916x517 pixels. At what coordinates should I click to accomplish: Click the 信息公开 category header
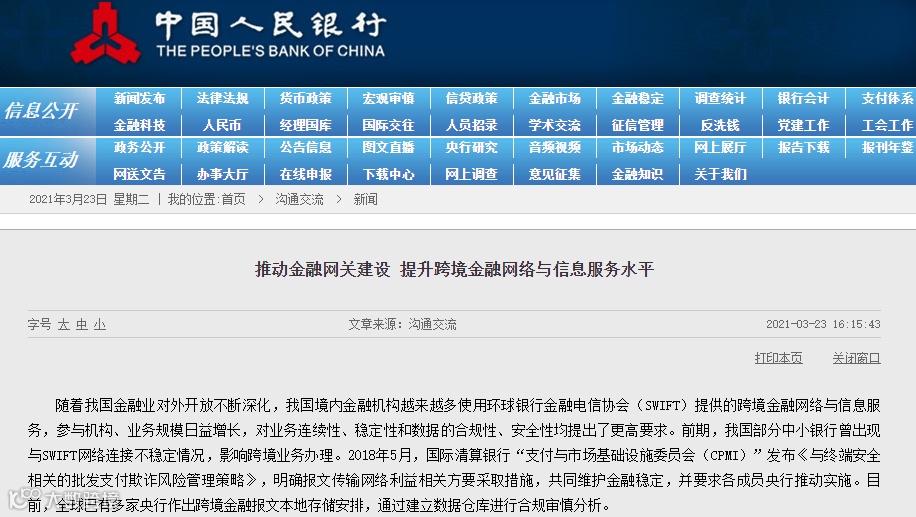(x=41, y=110)
